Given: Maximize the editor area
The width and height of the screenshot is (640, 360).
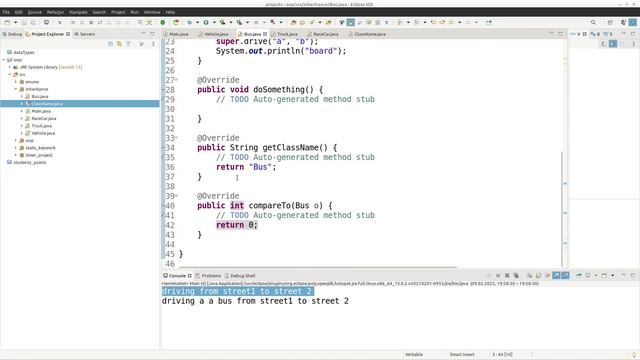Looking at the screenshot, I should click(x=560, y=34).
